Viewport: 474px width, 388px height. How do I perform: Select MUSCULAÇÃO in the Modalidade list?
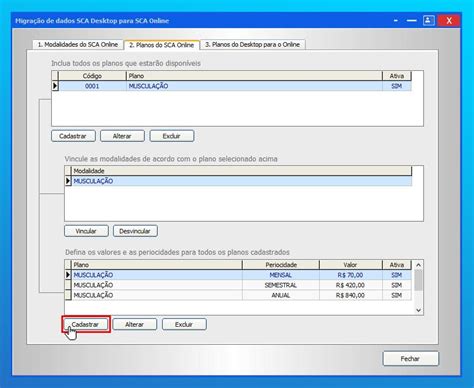[x=241, y=181]
